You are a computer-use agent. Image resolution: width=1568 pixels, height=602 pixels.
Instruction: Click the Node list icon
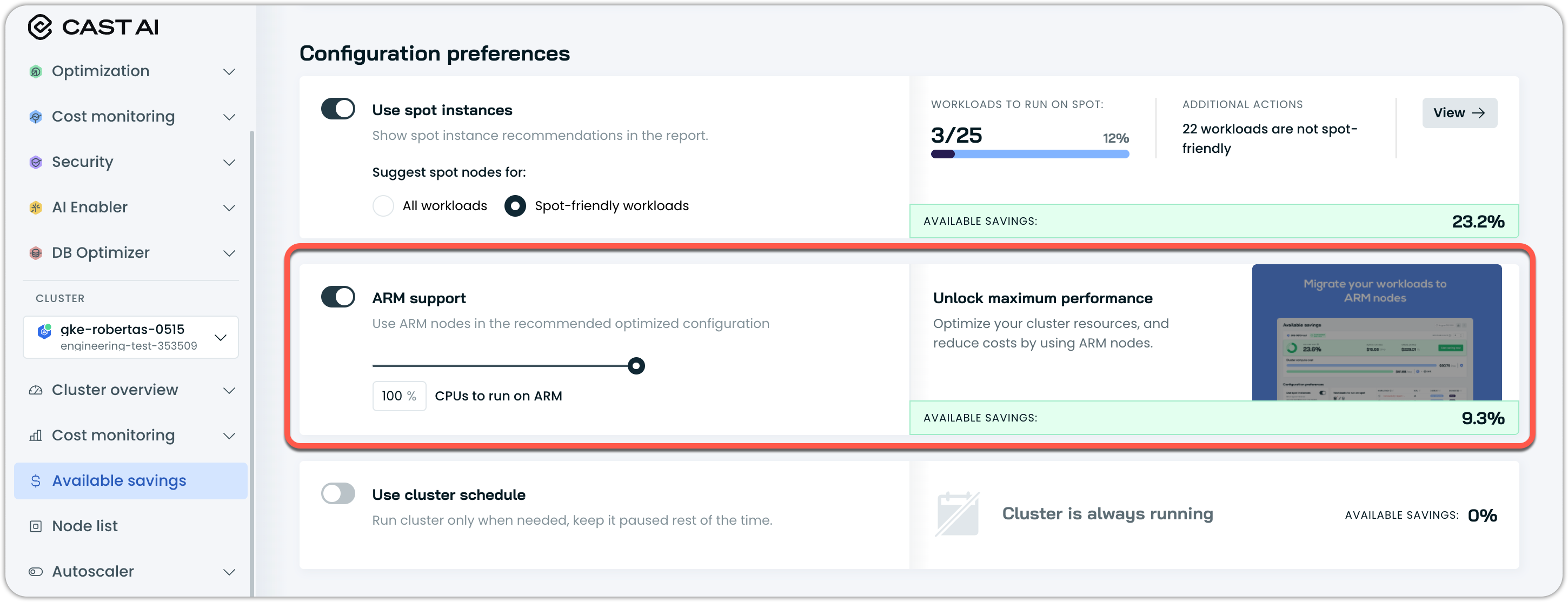36,526
